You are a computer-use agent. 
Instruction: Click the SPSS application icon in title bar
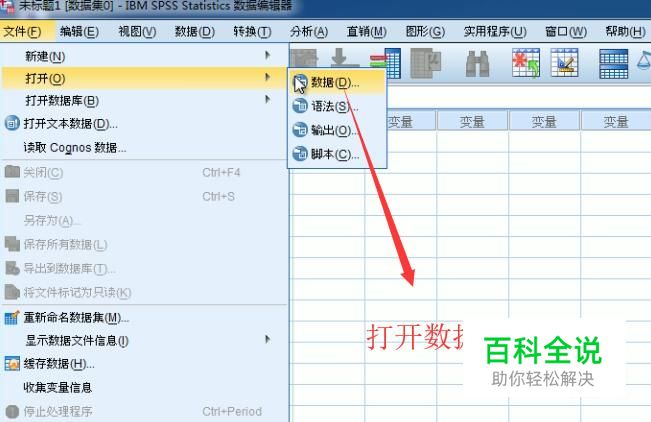tap(7, 7)
